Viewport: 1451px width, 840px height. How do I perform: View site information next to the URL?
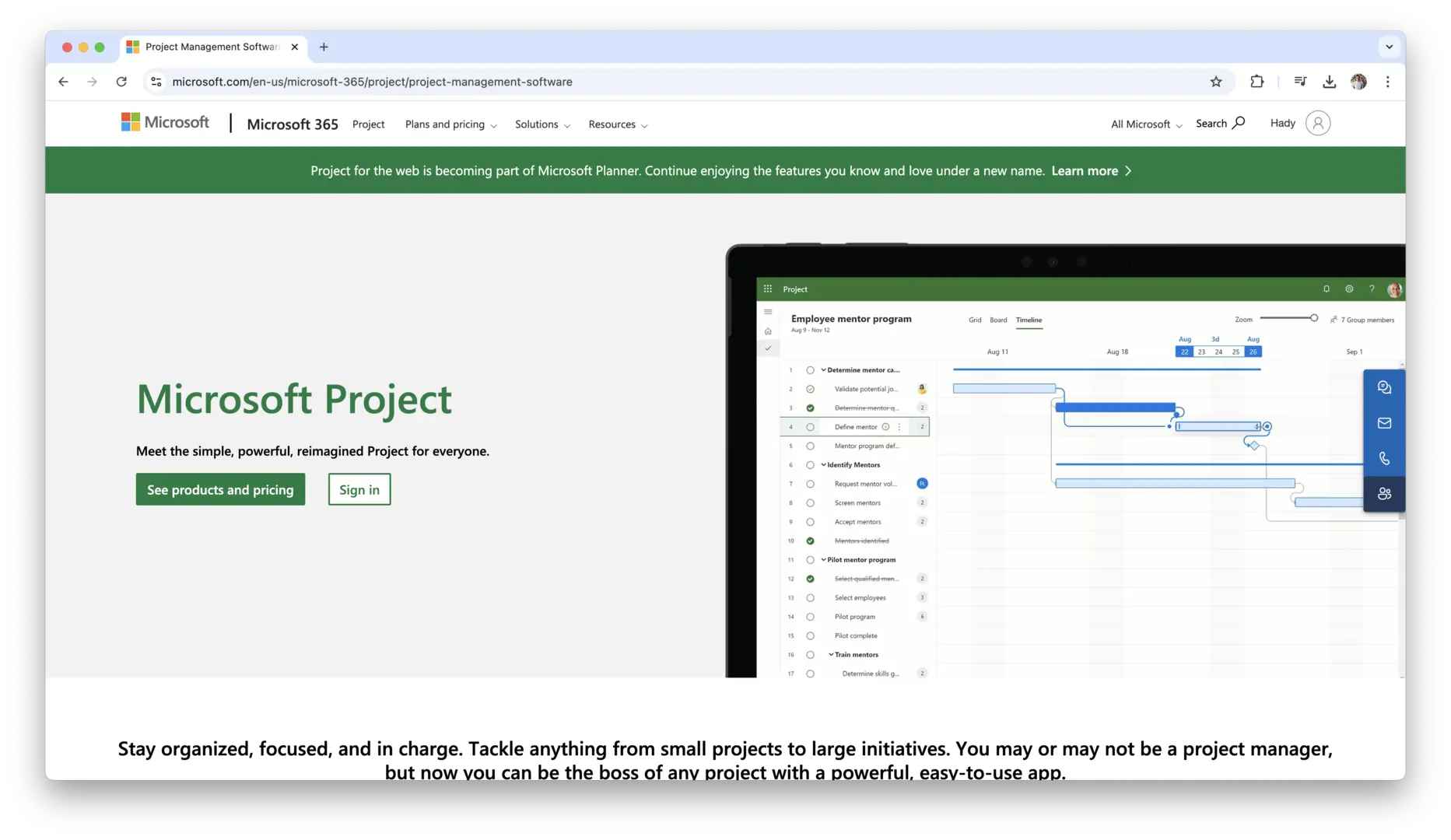156,82
